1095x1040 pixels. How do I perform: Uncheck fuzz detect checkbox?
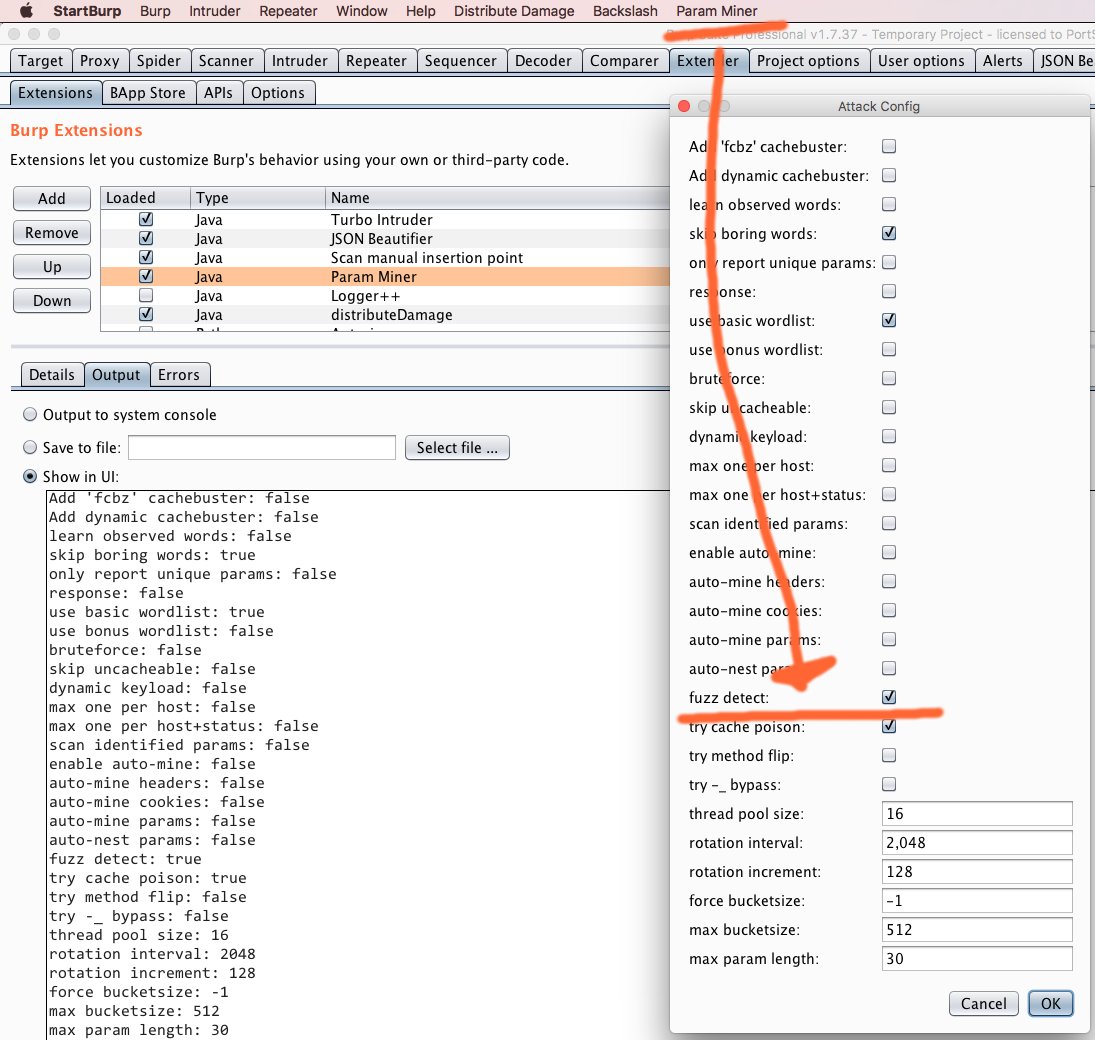(x=889, y=697)
